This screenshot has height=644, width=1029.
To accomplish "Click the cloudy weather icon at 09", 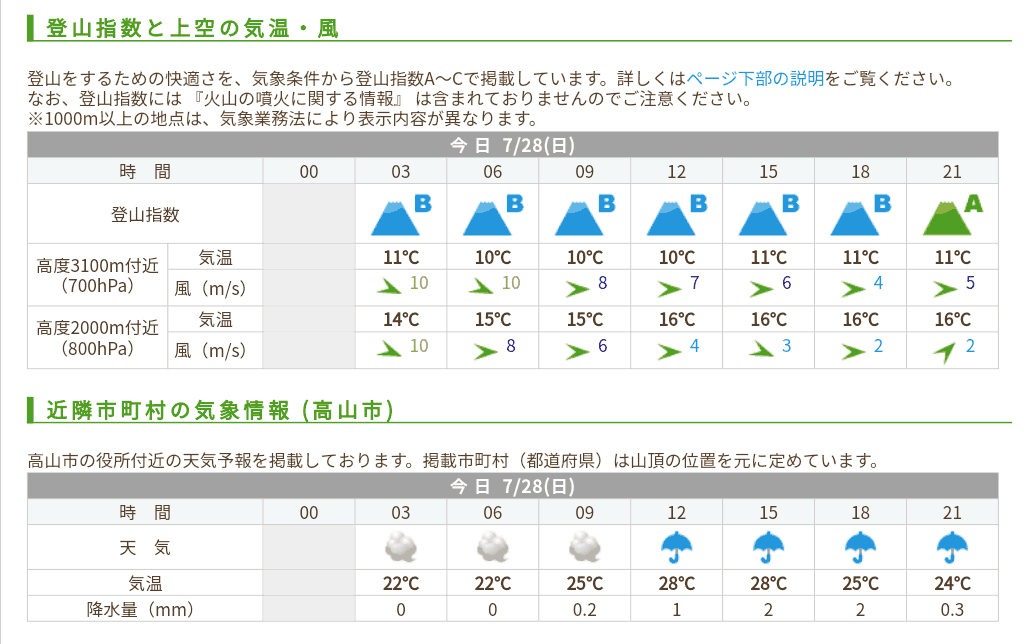I will (585, 547).
